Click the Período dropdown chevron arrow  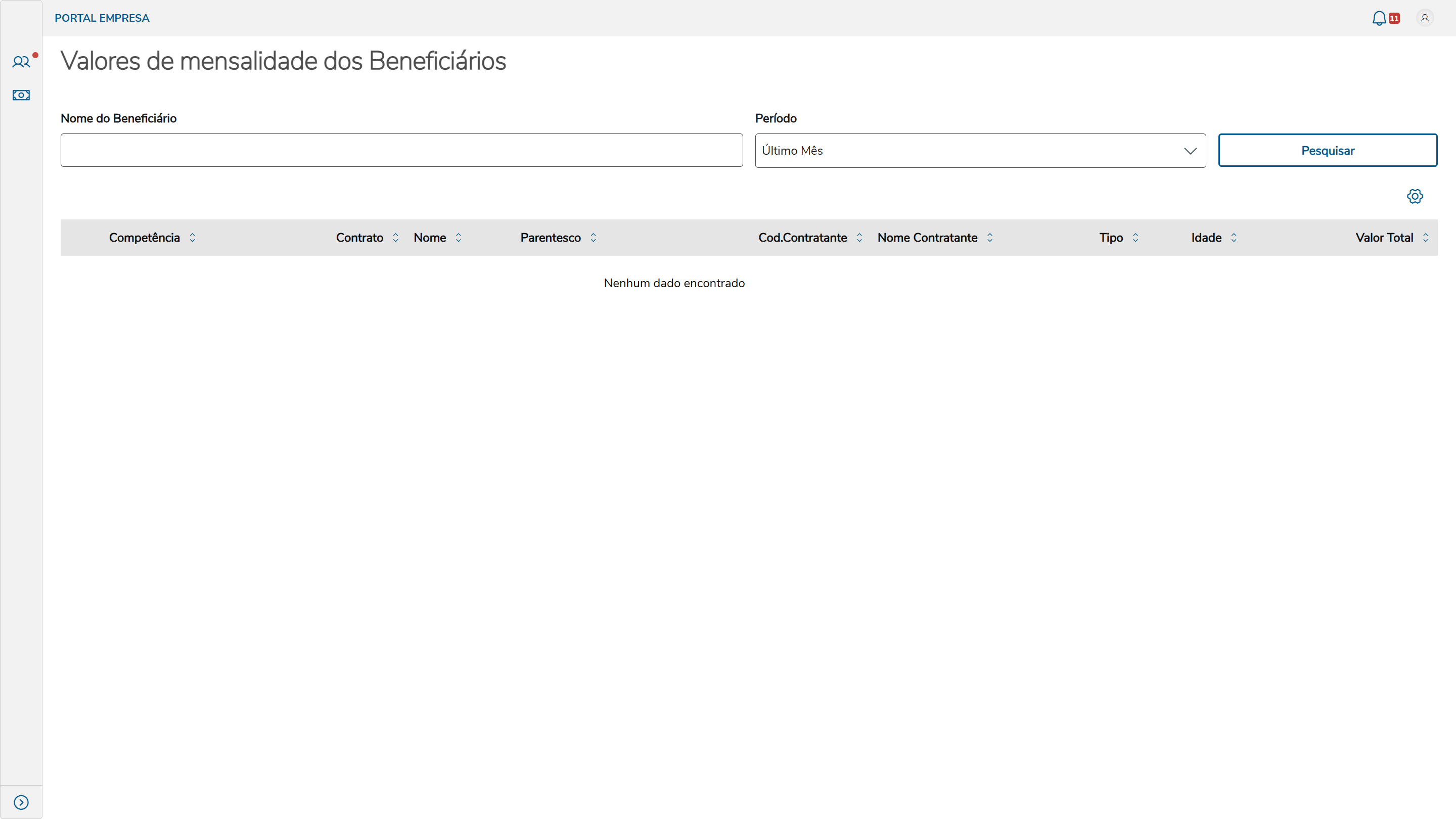coord(1191,151)
